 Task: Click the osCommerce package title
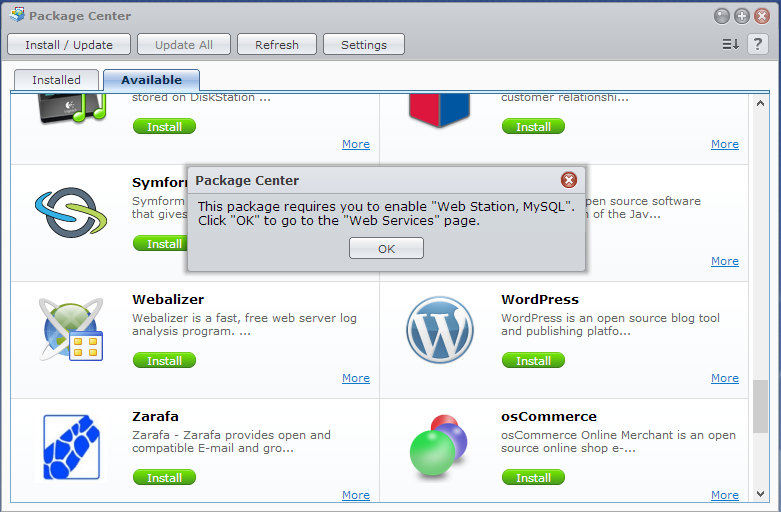(549, 416)
